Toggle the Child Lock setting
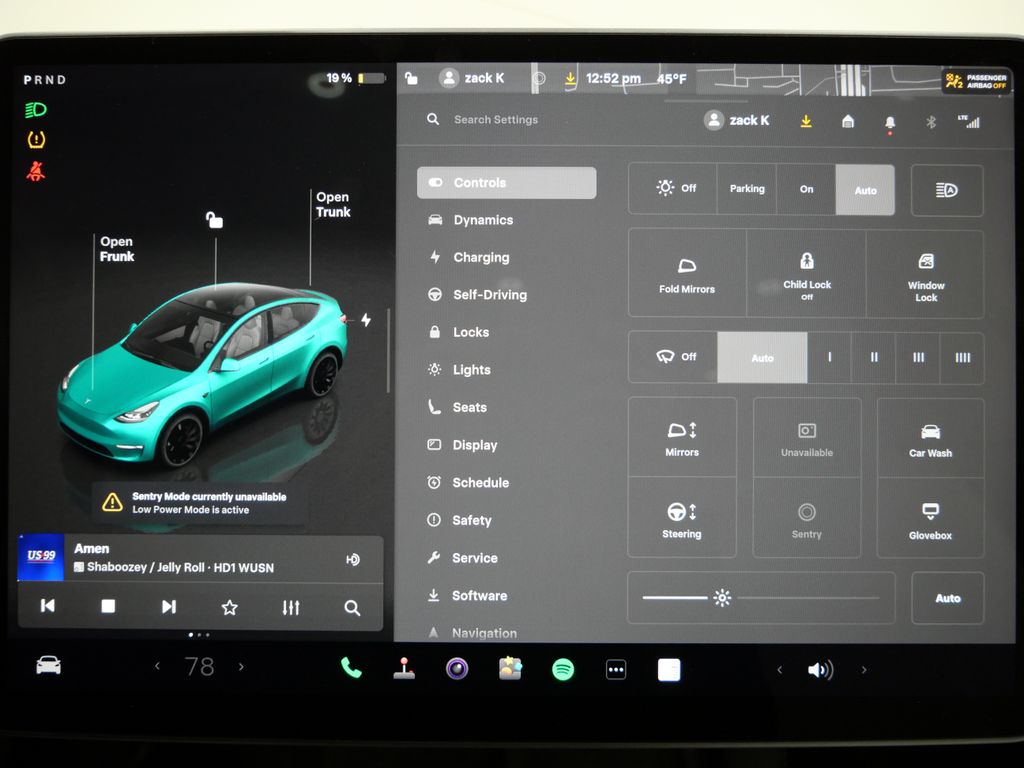The image size is (1024, 768). 806,271
